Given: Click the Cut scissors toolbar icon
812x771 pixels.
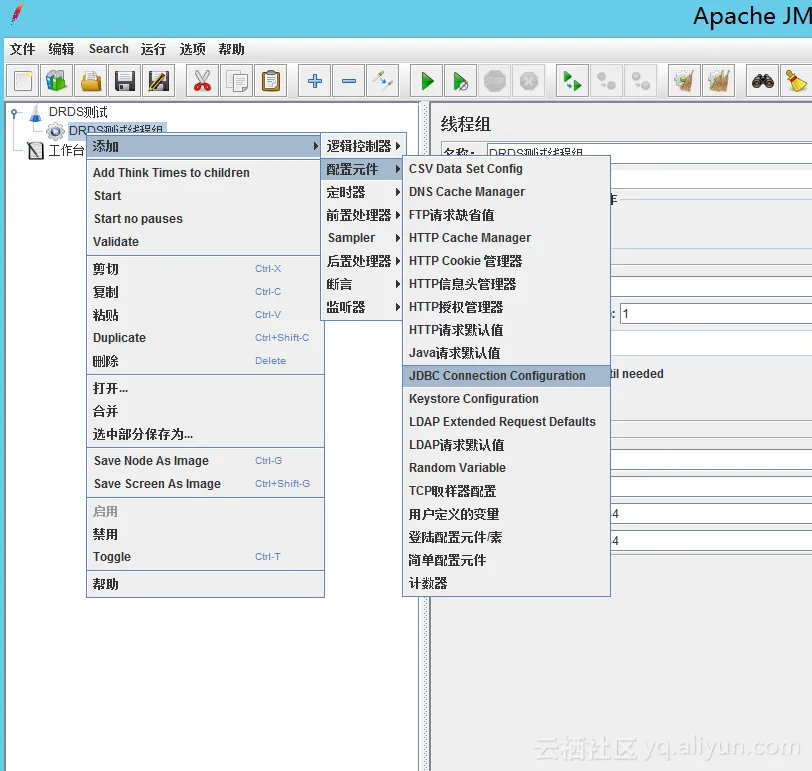Looking at the screenshot, I should coord(202,81).
